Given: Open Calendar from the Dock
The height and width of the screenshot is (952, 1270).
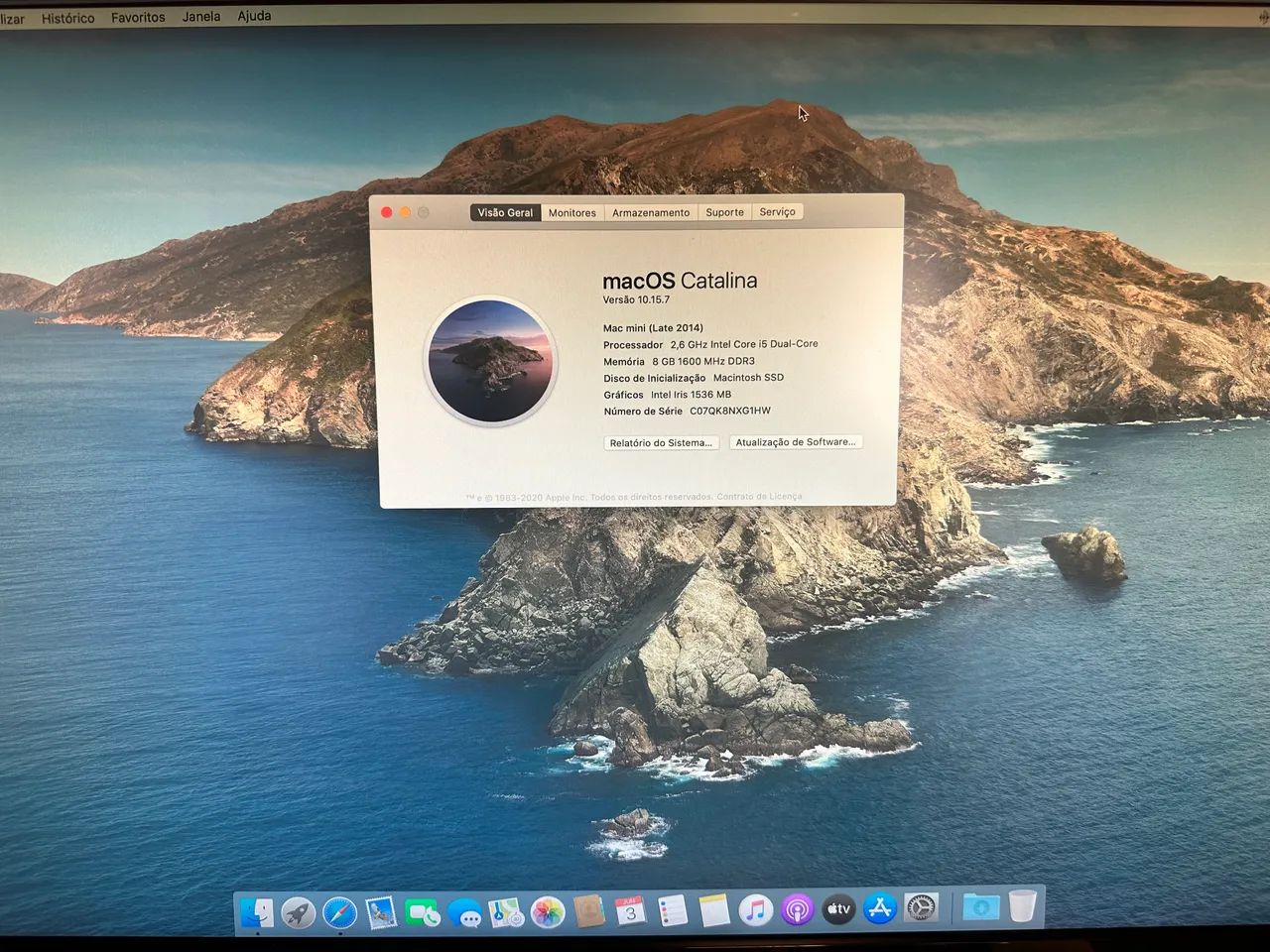Looking at the screenshot, I should (631, 910).
